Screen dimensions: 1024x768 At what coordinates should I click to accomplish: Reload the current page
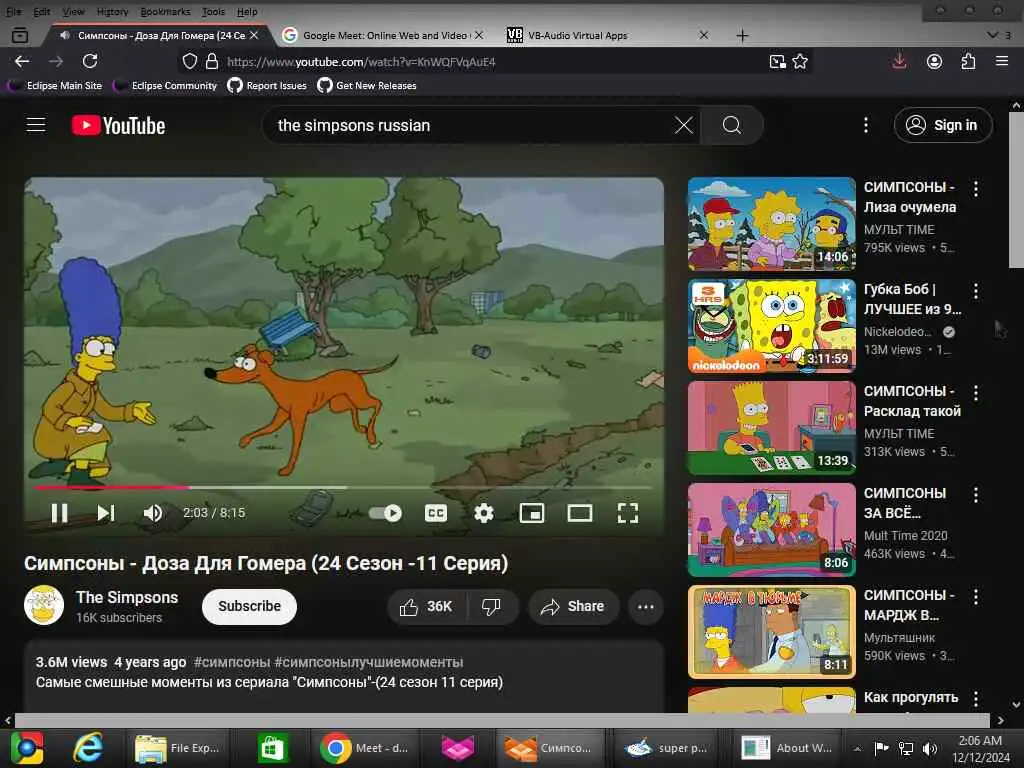click(90, 61)
